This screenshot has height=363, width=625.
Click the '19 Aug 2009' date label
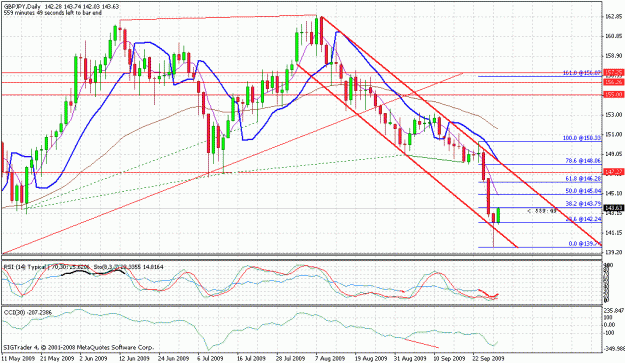point(371,358)
